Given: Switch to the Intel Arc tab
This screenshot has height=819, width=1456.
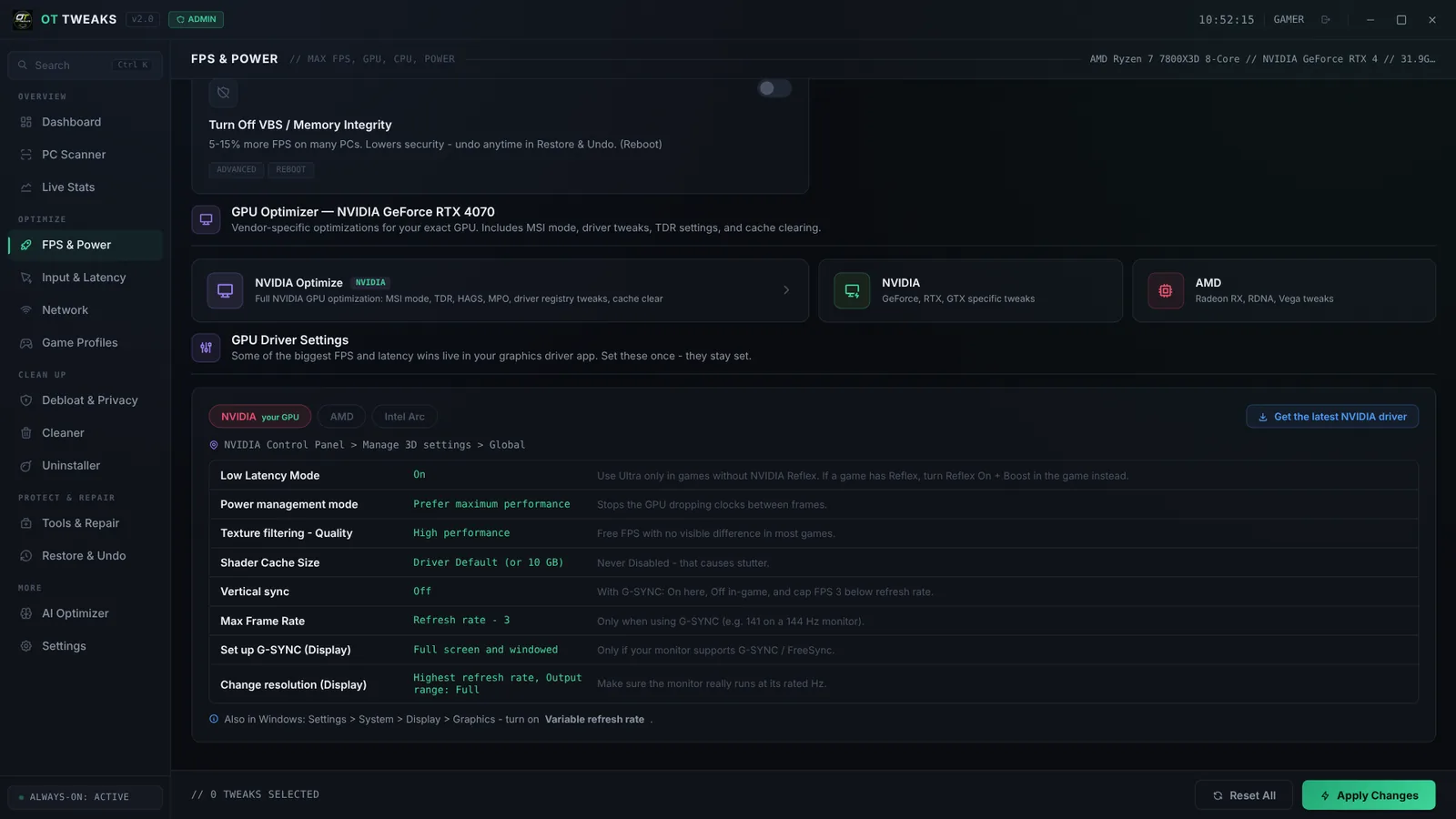Looking at the screenshot, I should tap(404, 417).
